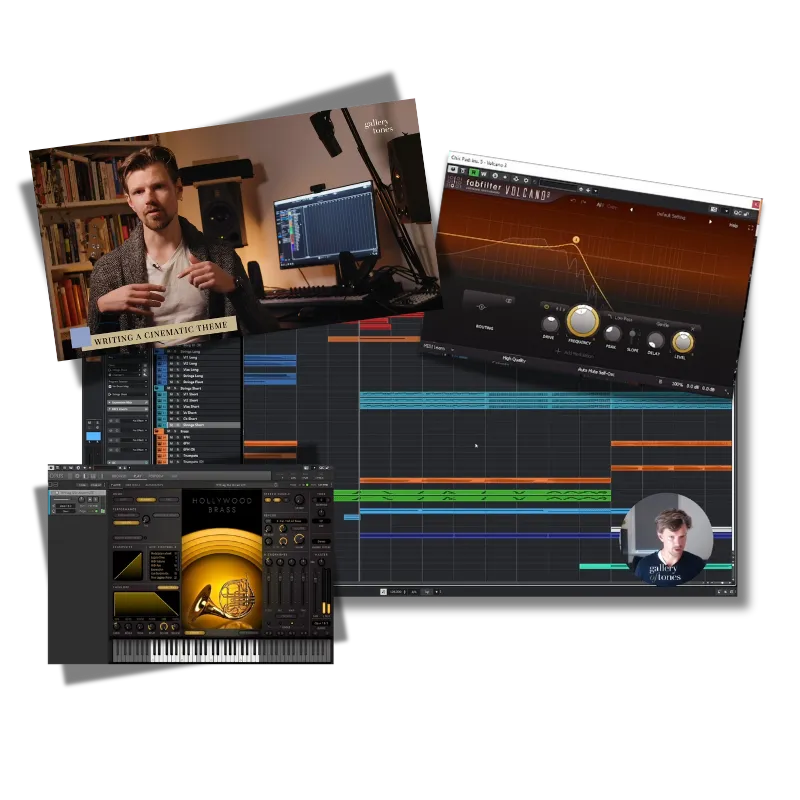Click the Undo arrow in FabFilter Volcano
800x800 pixels.
tap(573, 201)
